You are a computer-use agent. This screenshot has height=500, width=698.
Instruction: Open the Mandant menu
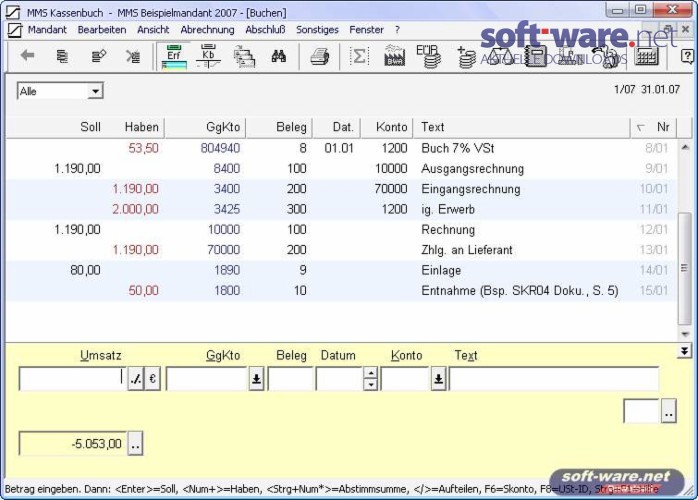click(x=47, y=30)
